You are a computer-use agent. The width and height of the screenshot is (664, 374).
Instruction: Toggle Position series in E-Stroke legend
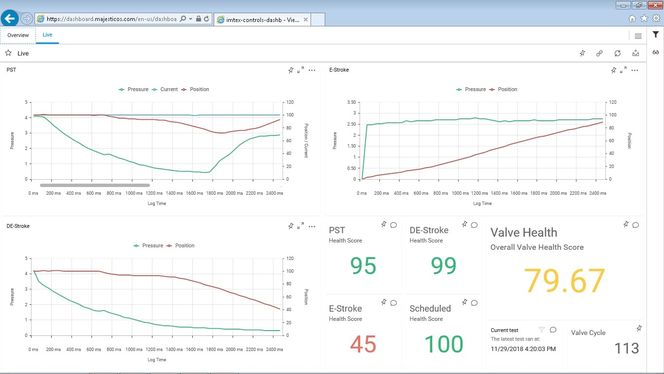(x=503, y=89)
